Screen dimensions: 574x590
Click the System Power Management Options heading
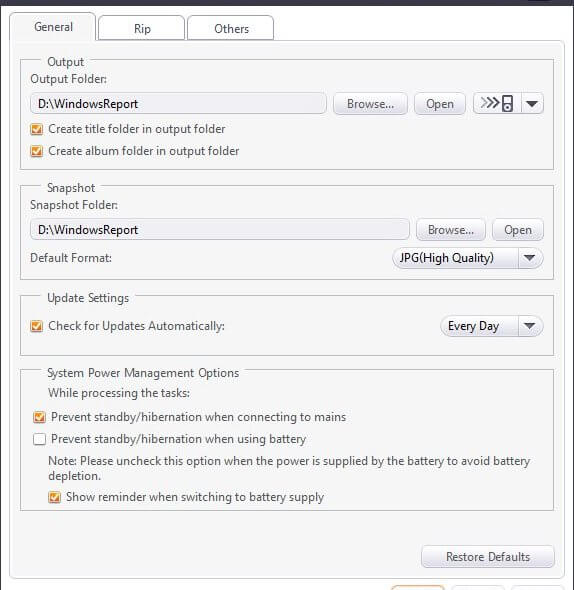tap(143, 373)
